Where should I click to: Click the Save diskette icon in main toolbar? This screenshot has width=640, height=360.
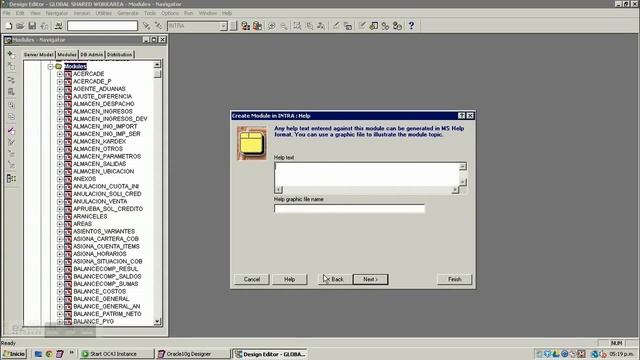32,26
